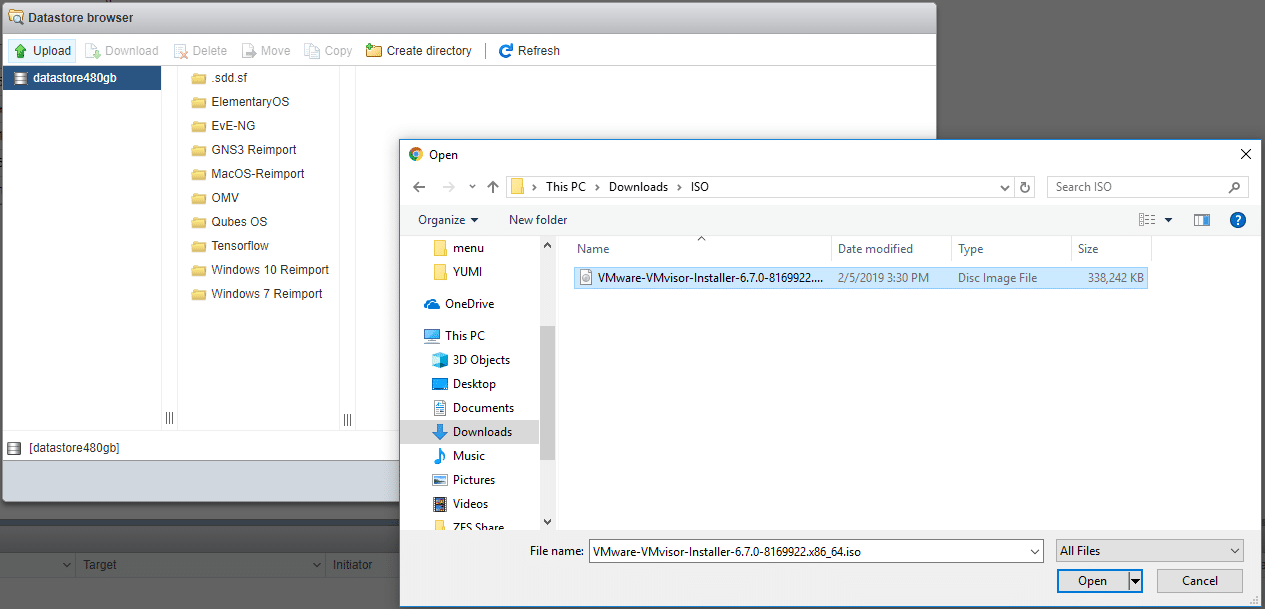Open the view options dropdown arrow
1265x609 pixels.
tap(1168, 220)
